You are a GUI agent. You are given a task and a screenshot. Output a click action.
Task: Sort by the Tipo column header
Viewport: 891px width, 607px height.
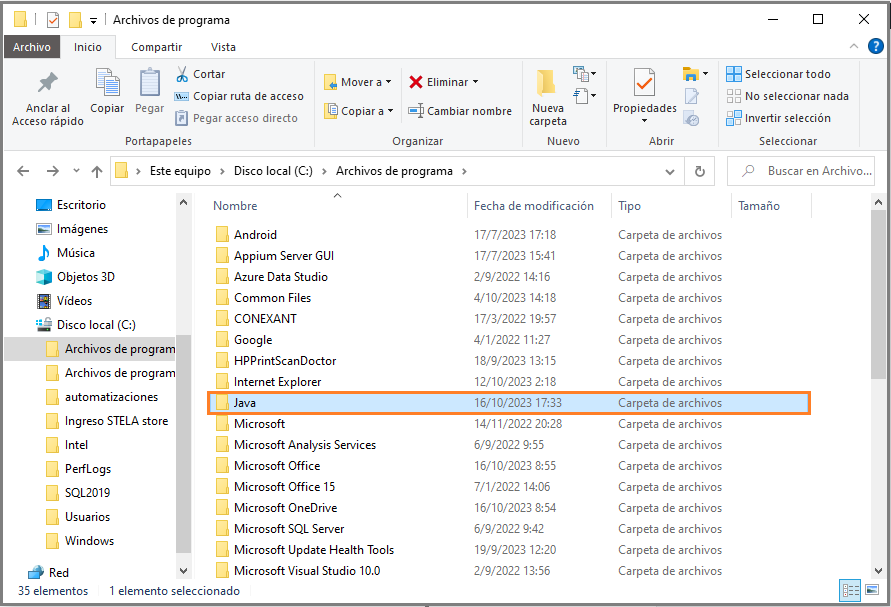click(629, 206)
